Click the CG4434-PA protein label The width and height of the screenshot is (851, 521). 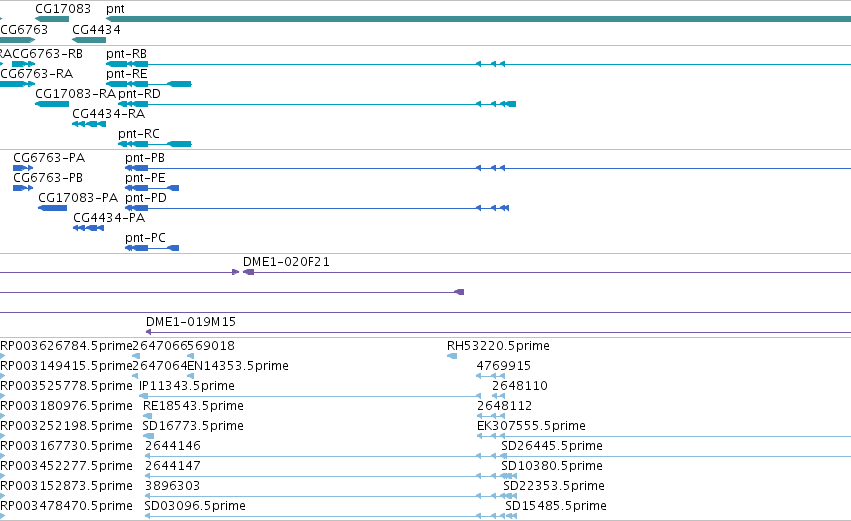point(109,218)
